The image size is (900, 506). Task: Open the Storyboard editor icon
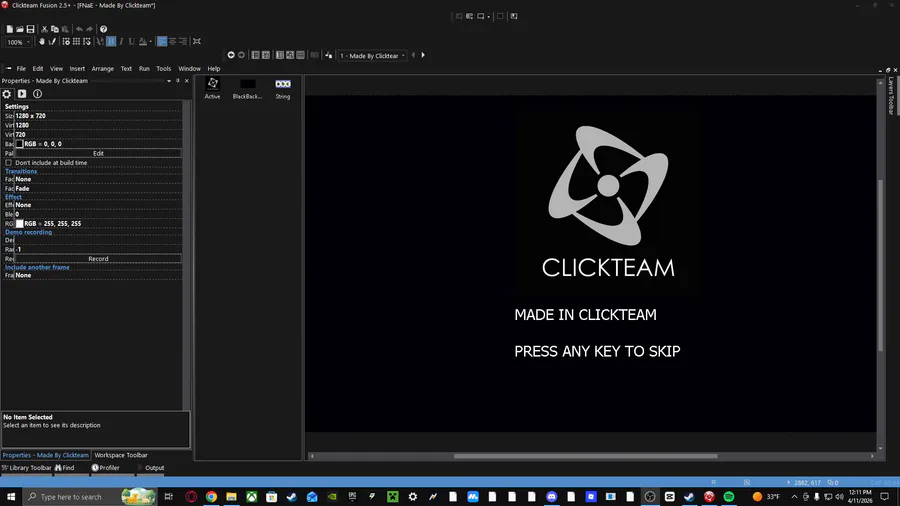255,55
